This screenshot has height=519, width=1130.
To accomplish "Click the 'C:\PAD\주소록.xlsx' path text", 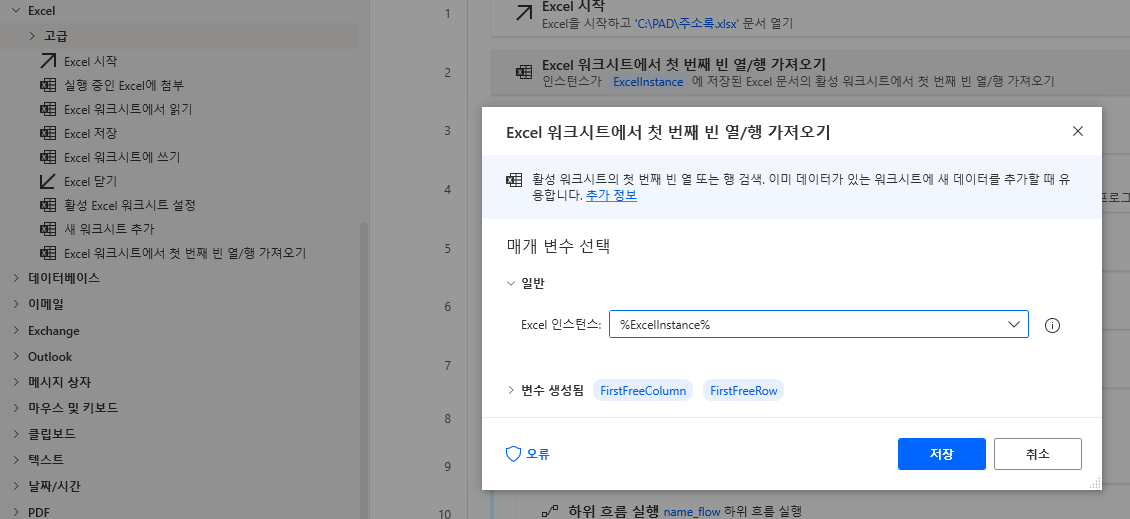I will (x=686, y=23).
